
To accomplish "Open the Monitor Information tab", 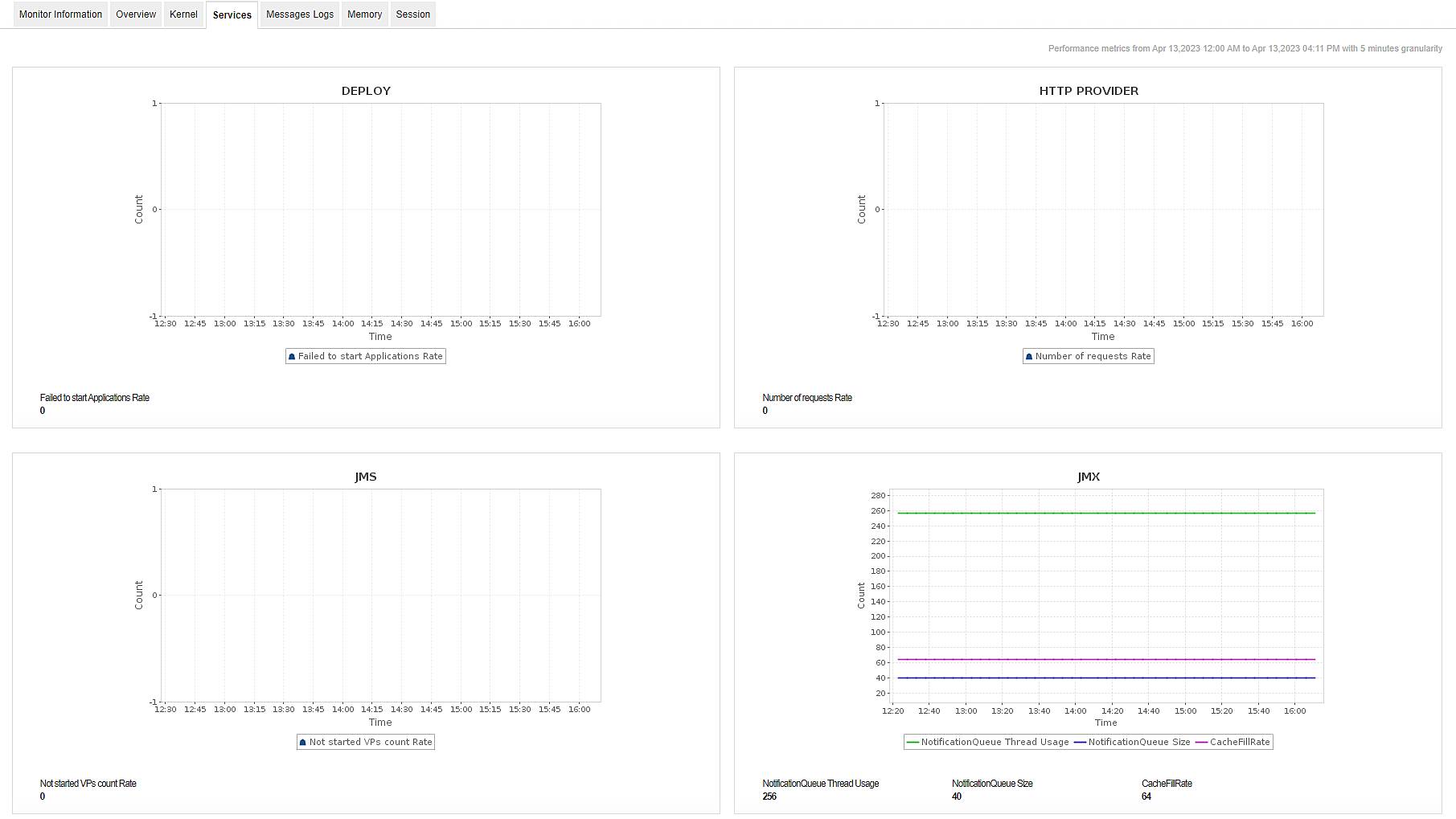I will pos(59,14).
